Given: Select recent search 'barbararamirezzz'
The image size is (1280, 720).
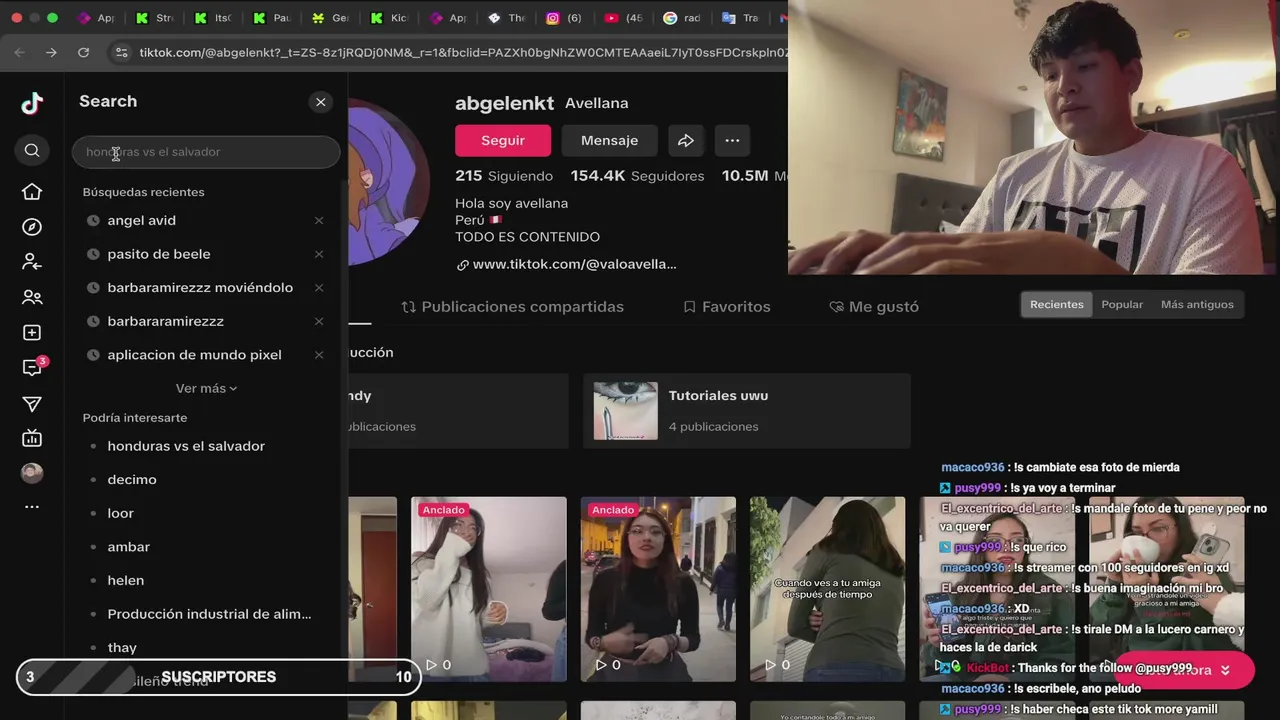Looking at the screenshot, I should [165, 321].
